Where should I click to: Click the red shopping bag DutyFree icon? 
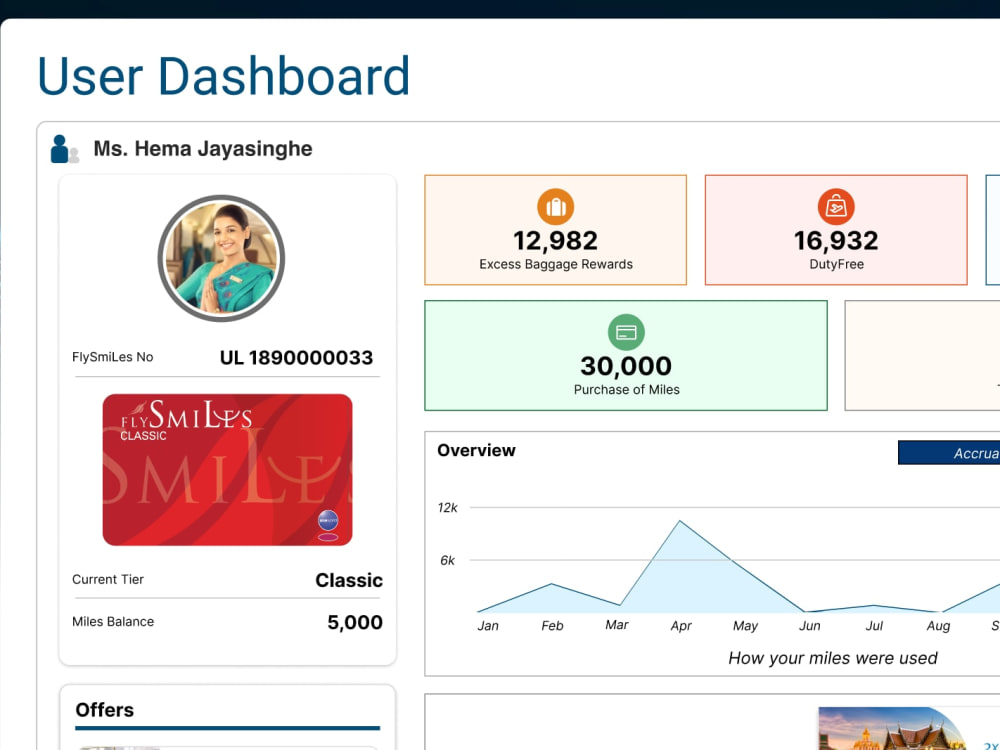tap(836, 207)
